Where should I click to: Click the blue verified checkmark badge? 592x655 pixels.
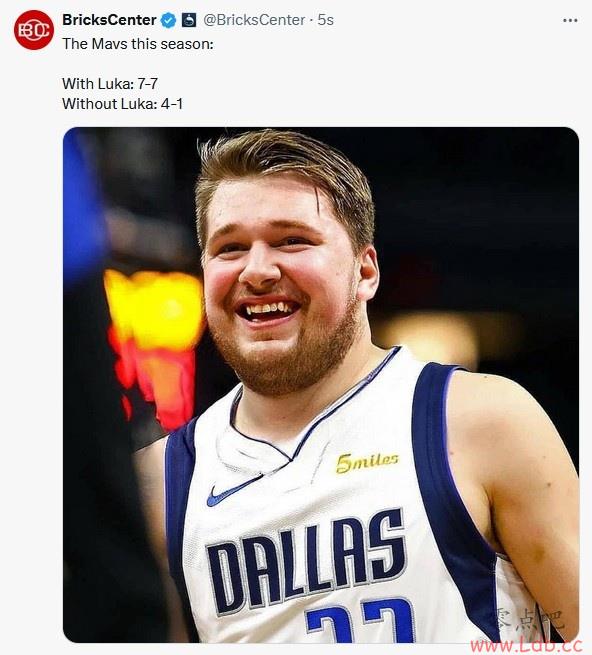click(x=168, y=20)
